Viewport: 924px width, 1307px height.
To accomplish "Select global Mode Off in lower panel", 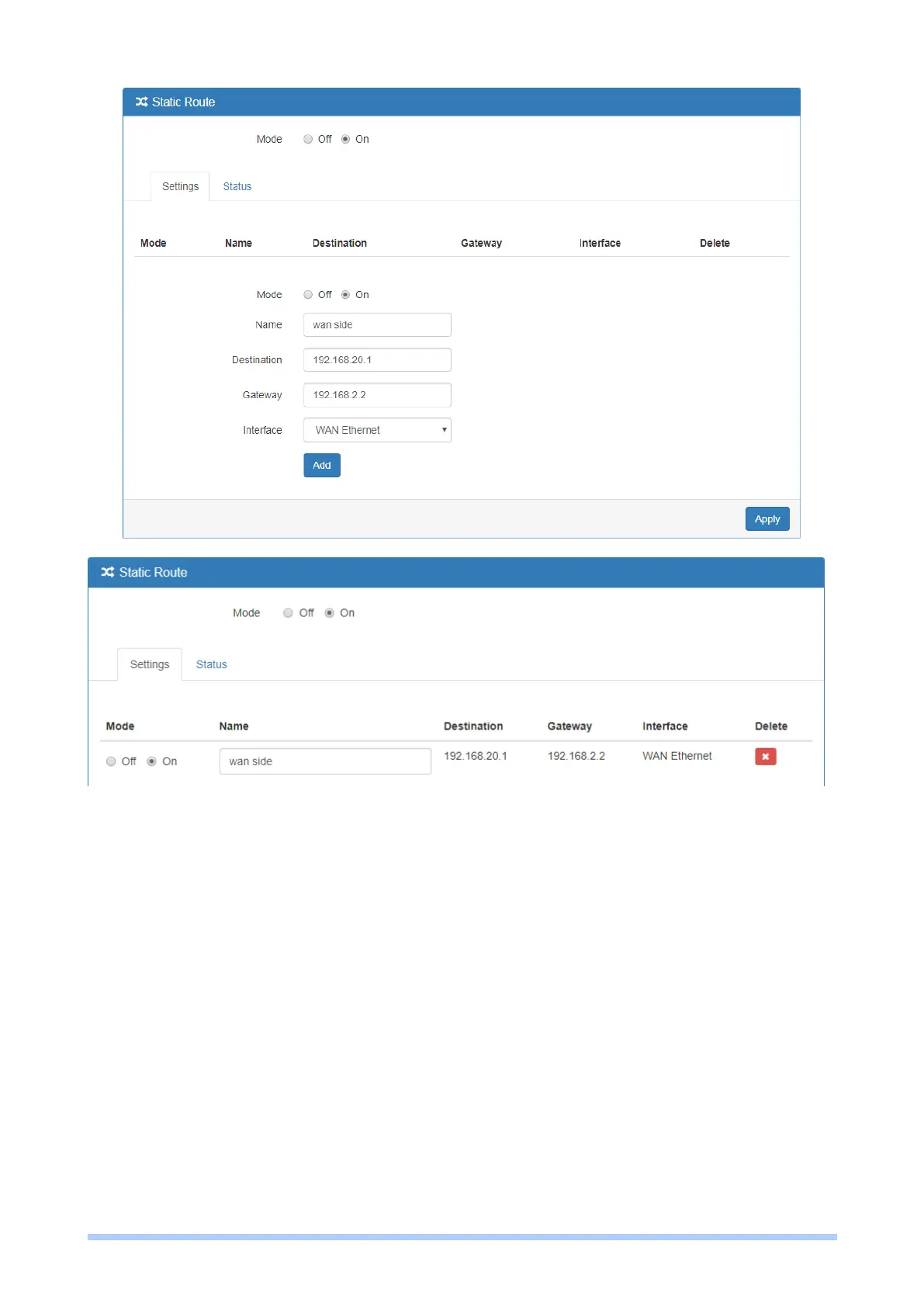I will [x=288, y=612].
